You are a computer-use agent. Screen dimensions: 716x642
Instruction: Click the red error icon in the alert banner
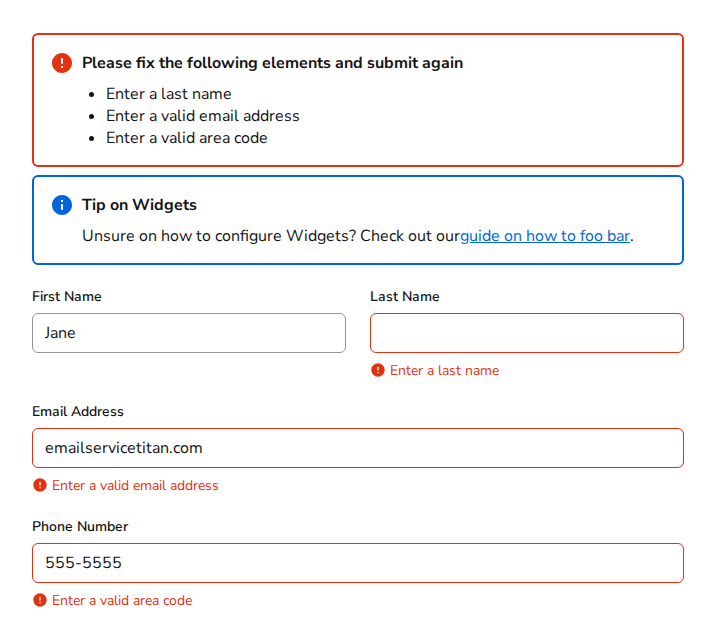[x=61, y=63]
